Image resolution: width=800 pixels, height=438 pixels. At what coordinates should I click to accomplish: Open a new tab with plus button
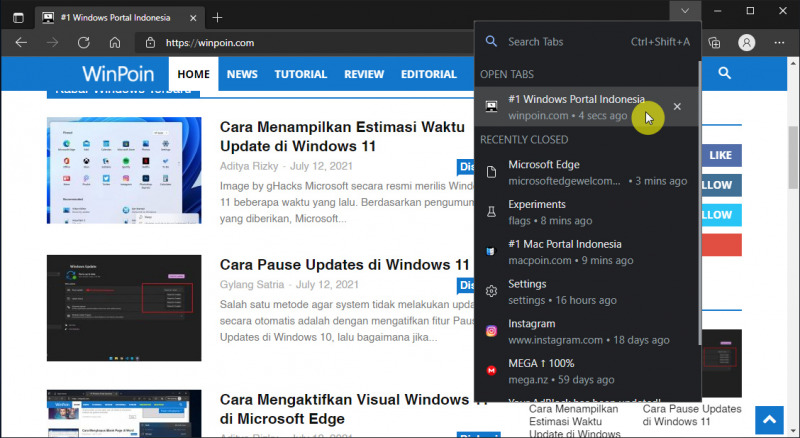217,18
